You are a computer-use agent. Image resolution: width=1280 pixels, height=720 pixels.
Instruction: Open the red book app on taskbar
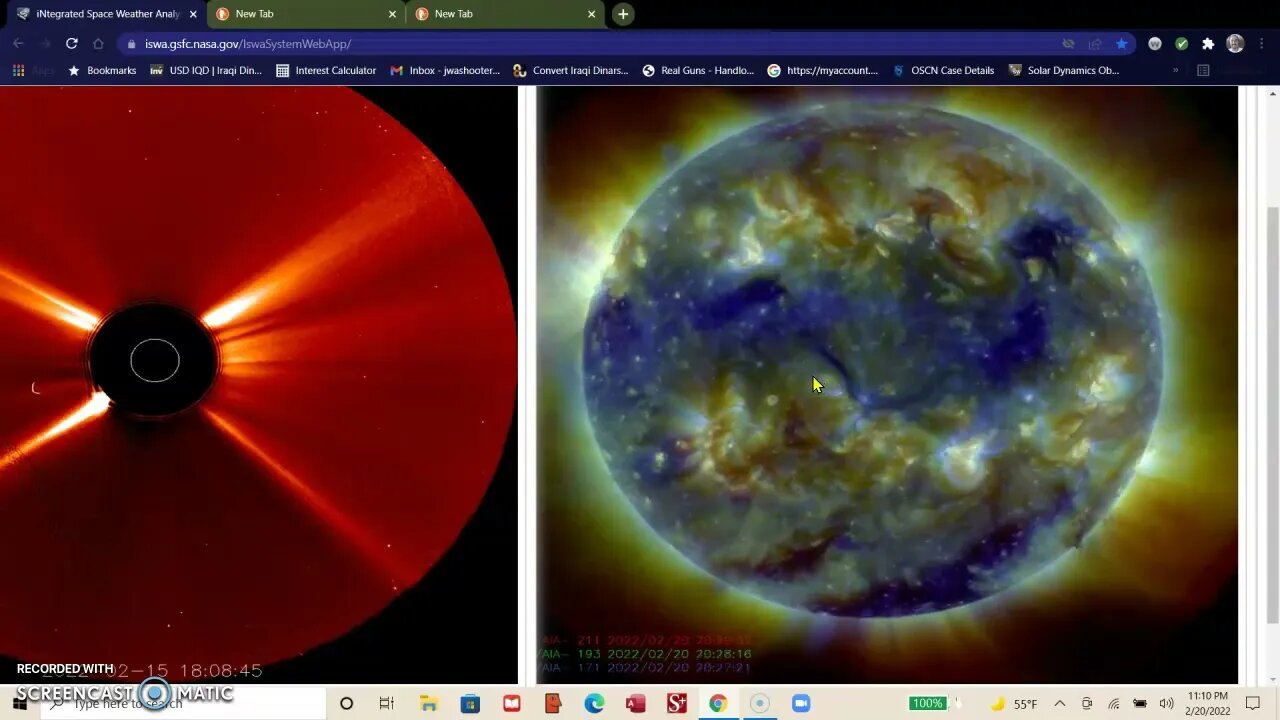tap(511, 703)
